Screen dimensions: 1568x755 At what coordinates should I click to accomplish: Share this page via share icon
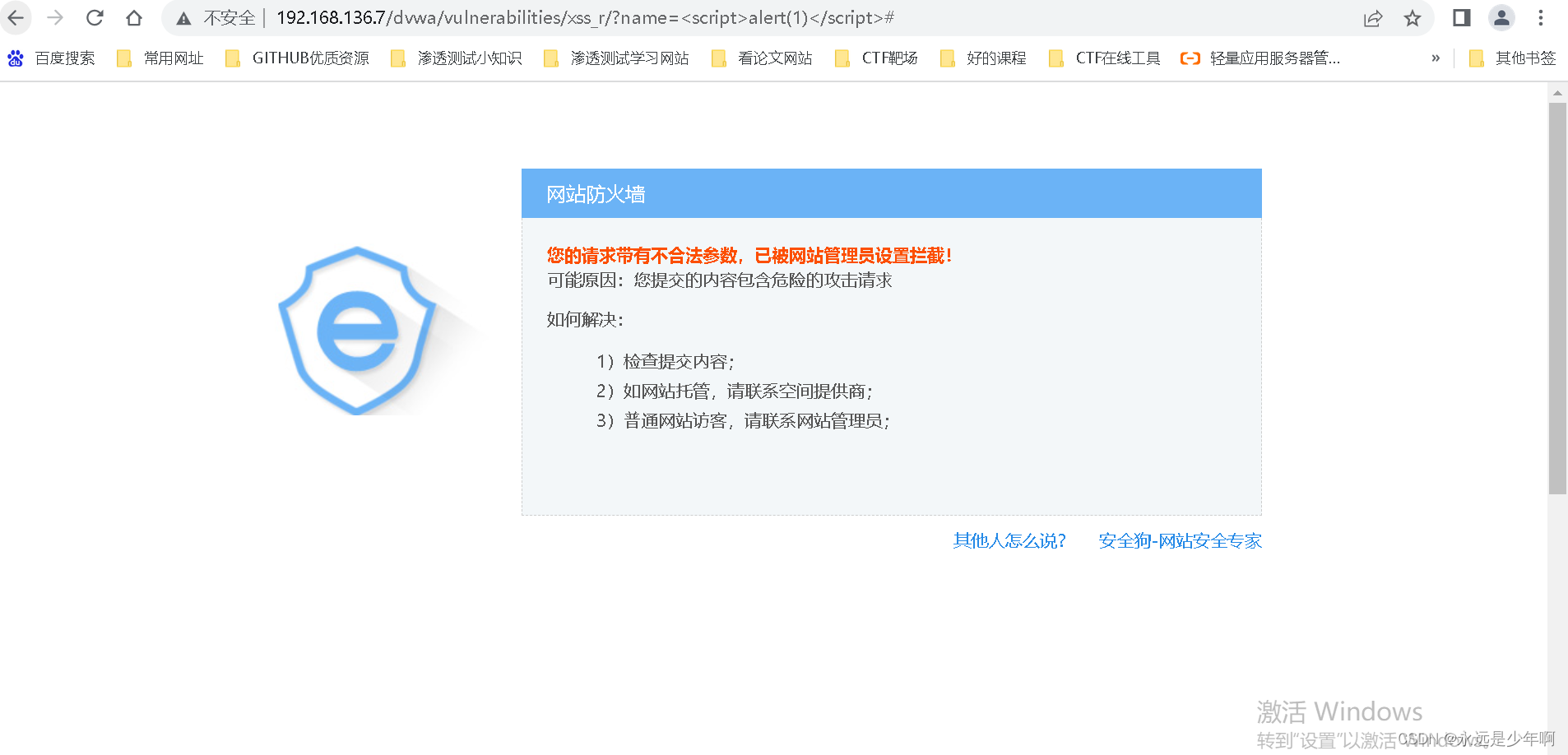click(1373, 18)
